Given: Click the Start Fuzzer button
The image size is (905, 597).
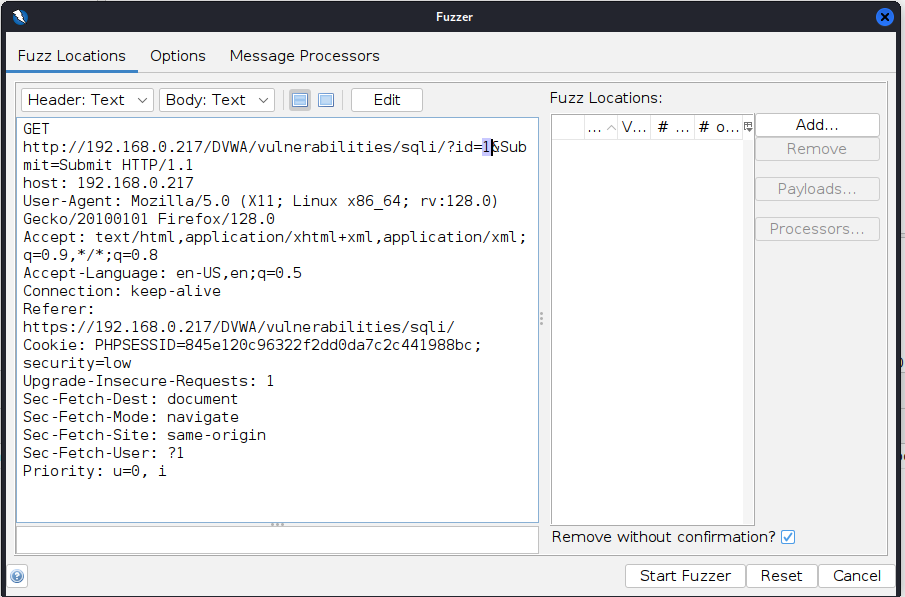Looking at the screenshot, I should [685, 576].
